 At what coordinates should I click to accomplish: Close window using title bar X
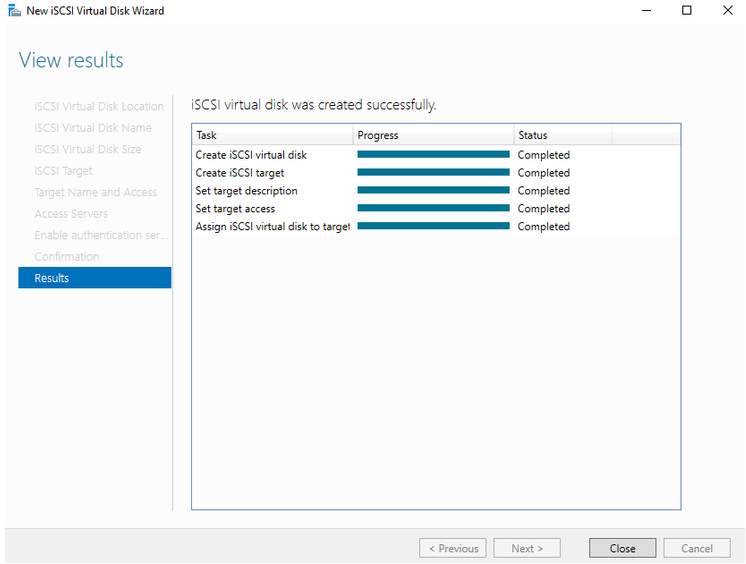pos(727,11)
